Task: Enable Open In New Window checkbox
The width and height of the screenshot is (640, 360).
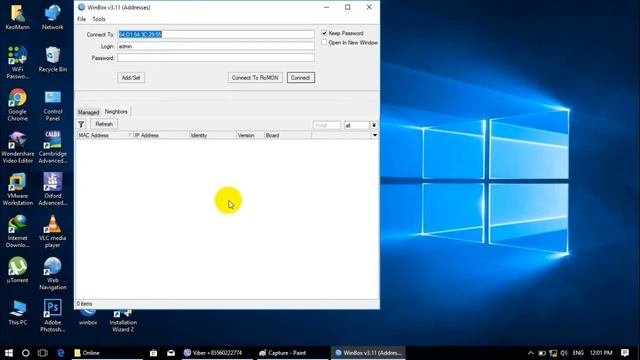Action: [324, 42]
